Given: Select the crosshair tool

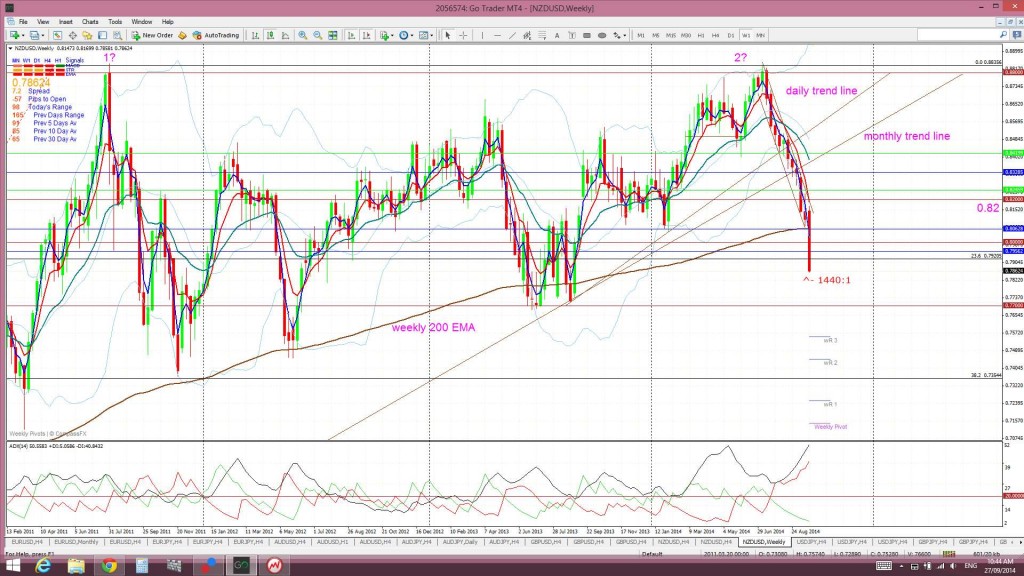Looking at the screenshot, I should pyautogui.click(x=463, y=35).
